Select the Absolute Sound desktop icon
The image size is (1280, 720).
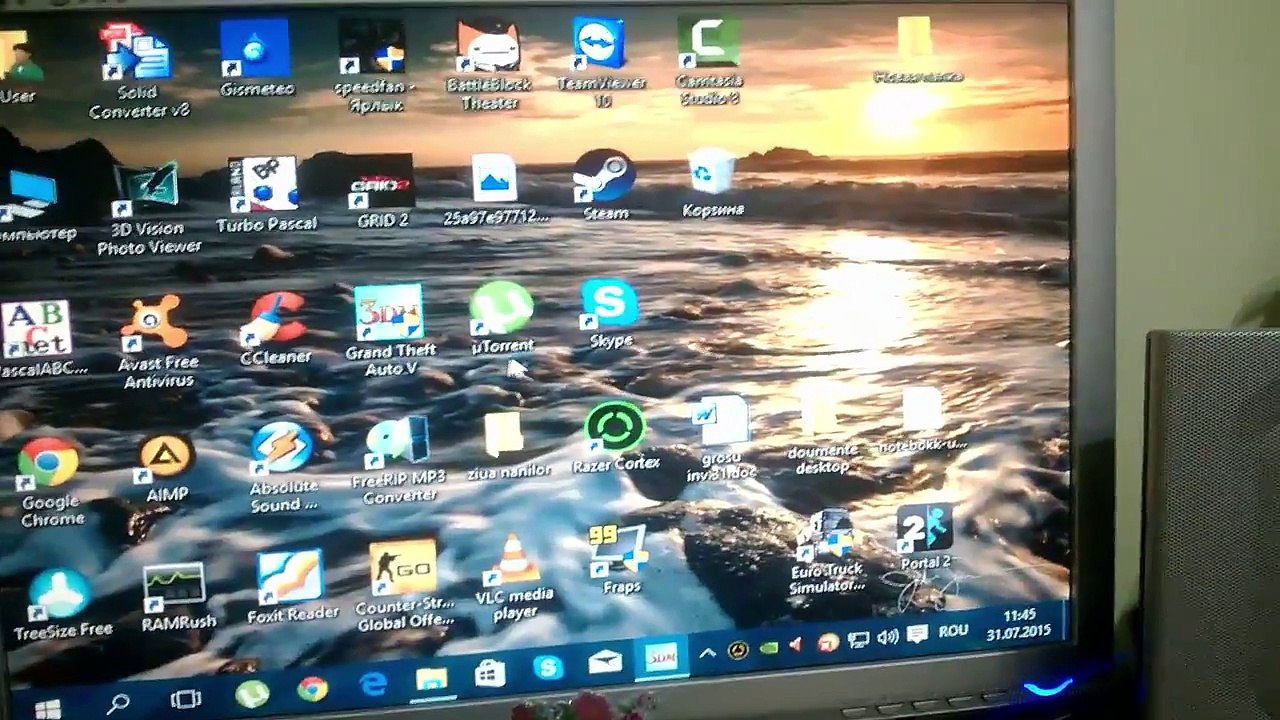[284, 468]
